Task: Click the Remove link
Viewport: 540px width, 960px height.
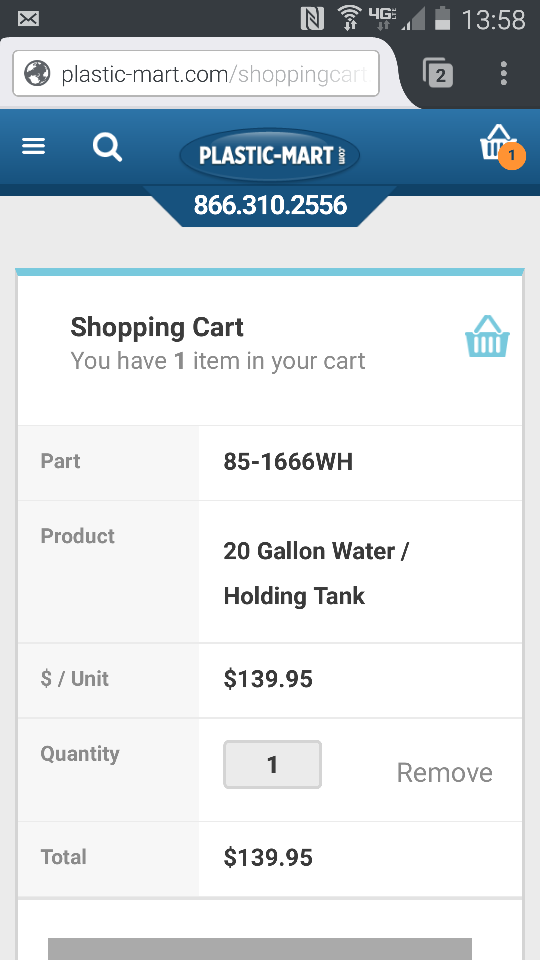Action: 444,773
